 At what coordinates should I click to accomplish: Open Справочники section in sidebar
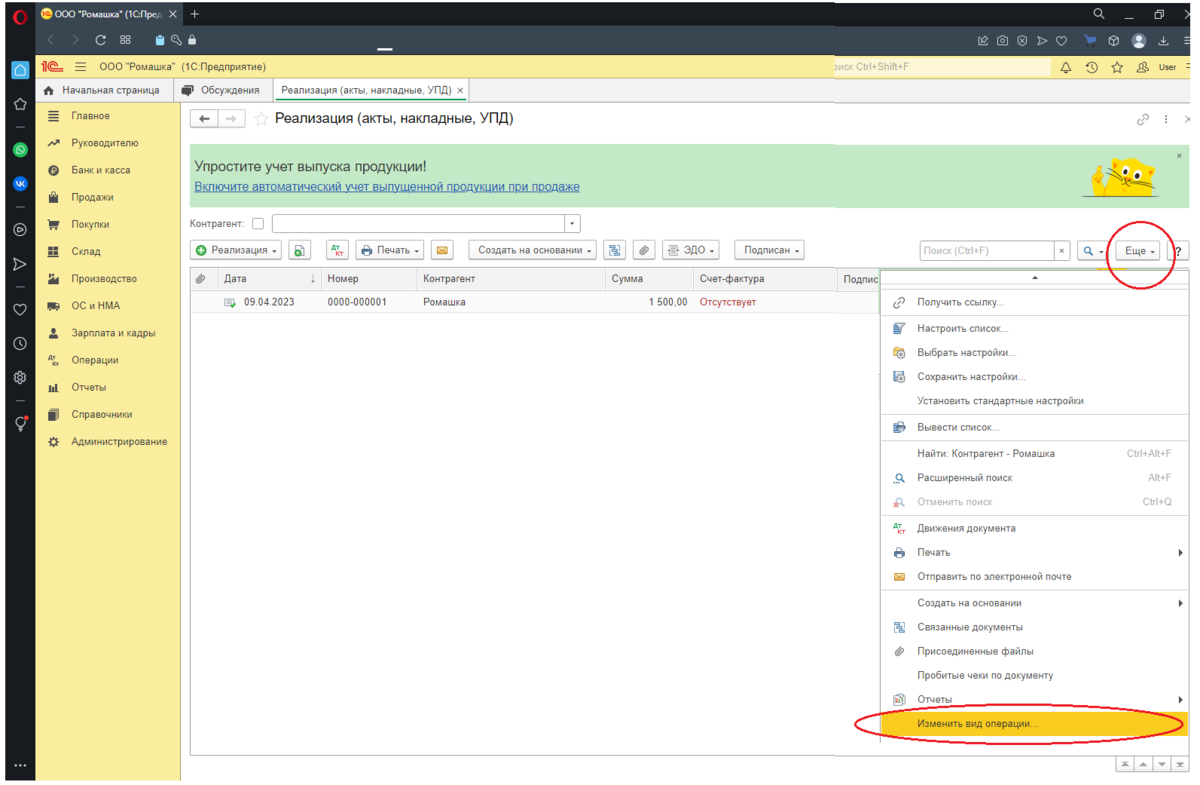pos(107,414)
